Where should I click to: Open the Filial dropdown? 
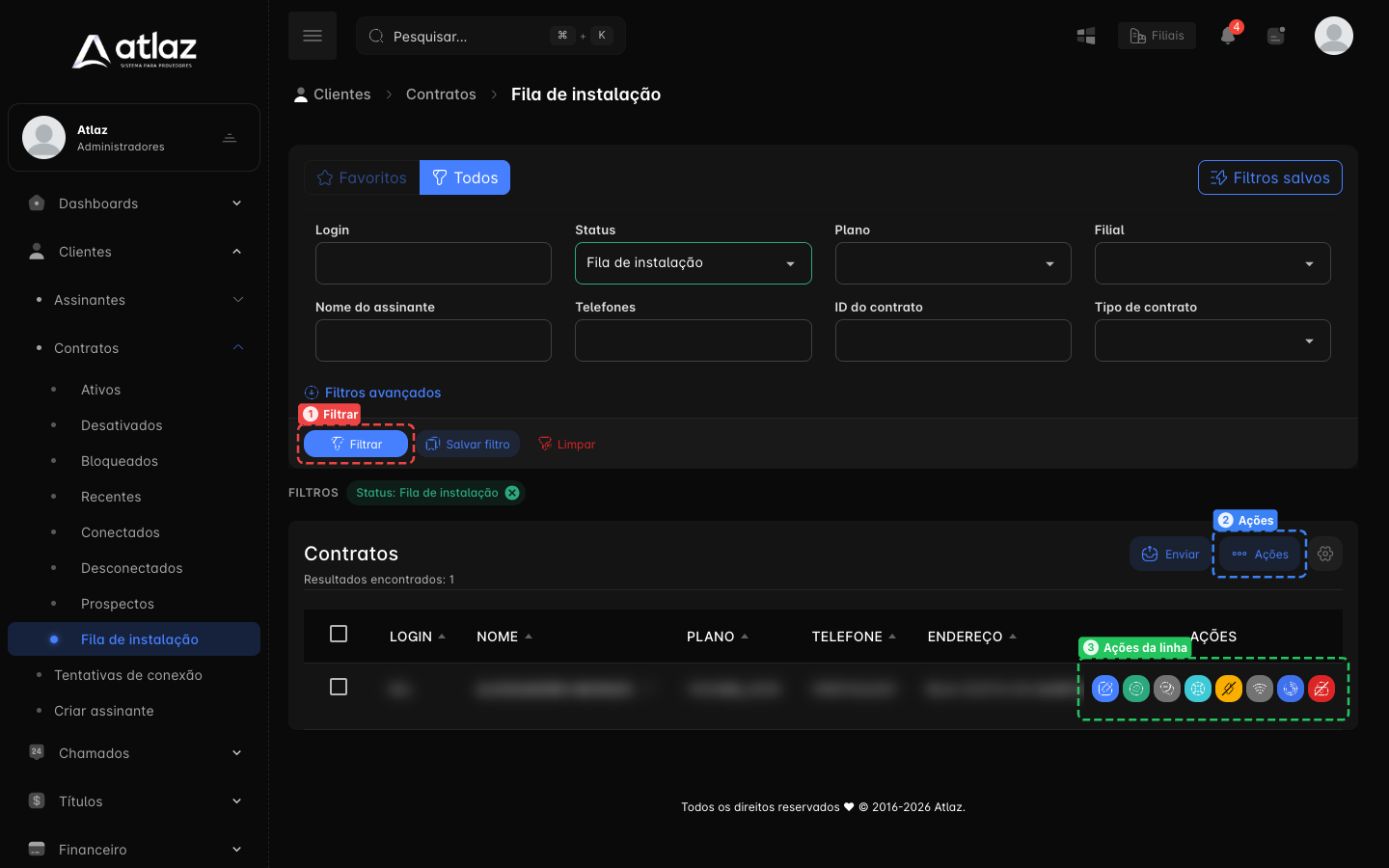coord(1212,263)
